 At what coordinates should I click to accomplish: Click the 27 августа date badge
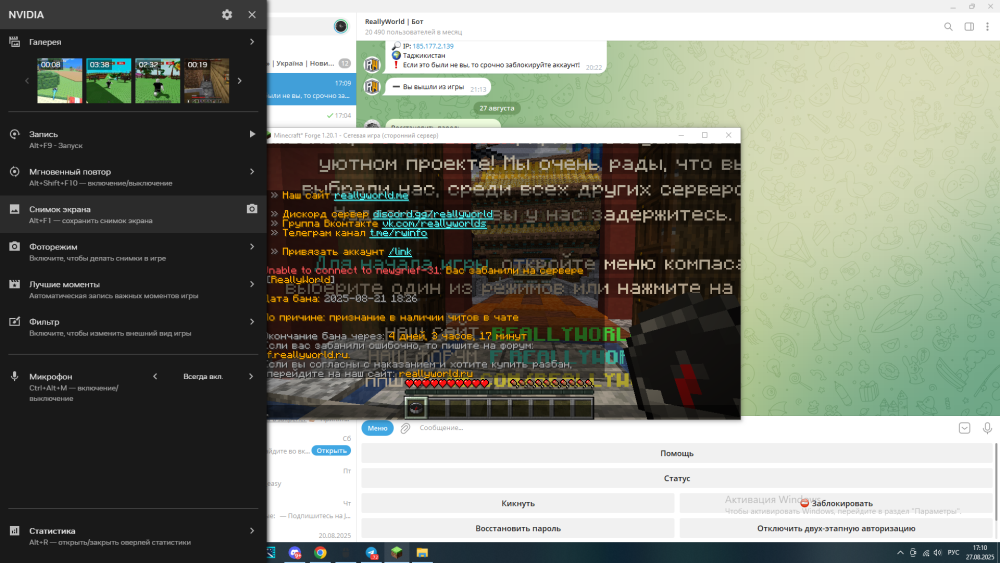pyautogui.click(x=496, y=108)
